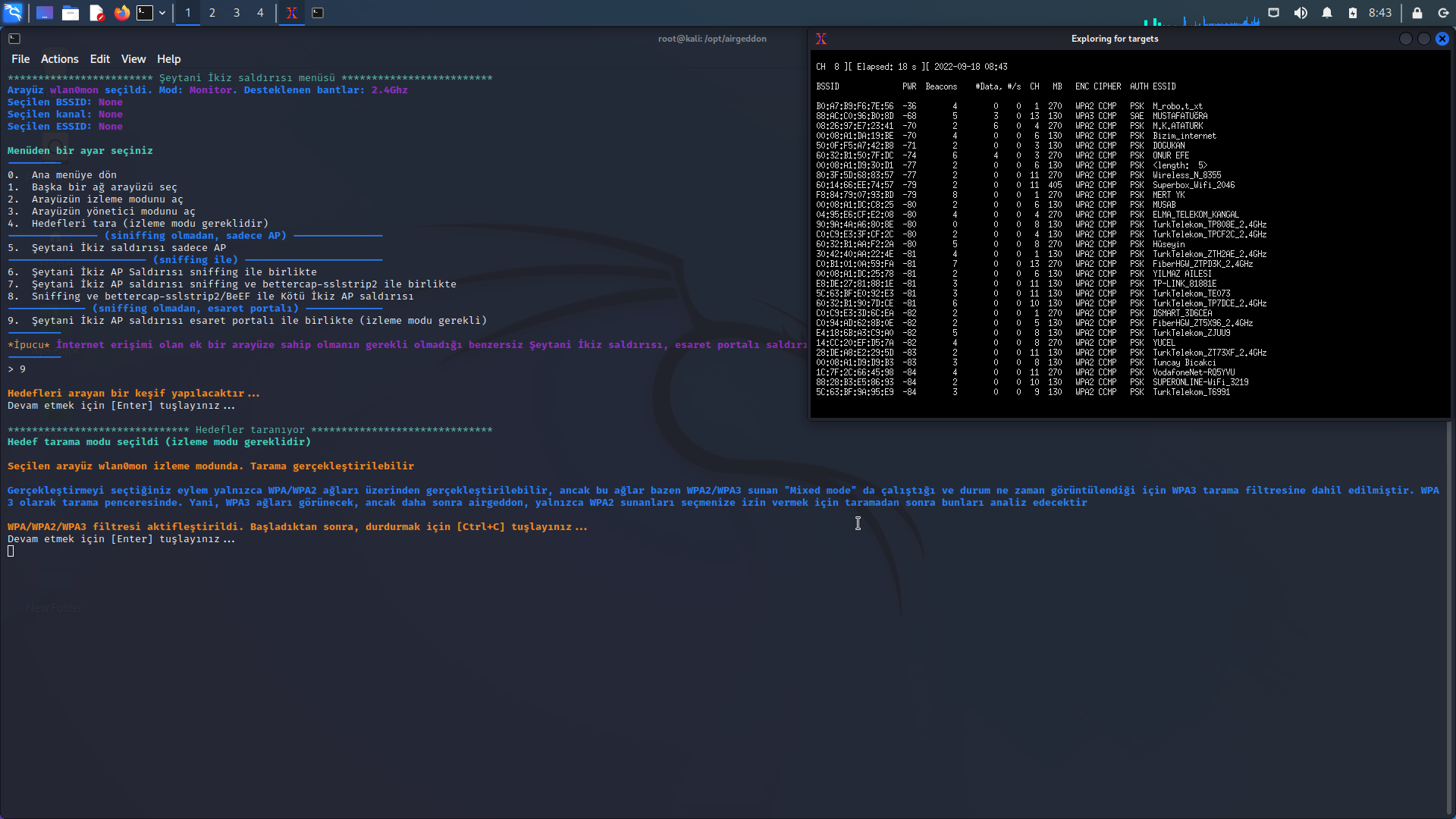Click the TurkTelekom_TE073 network row
This screenshot has height=819, width=1456.
(1023, 293)
